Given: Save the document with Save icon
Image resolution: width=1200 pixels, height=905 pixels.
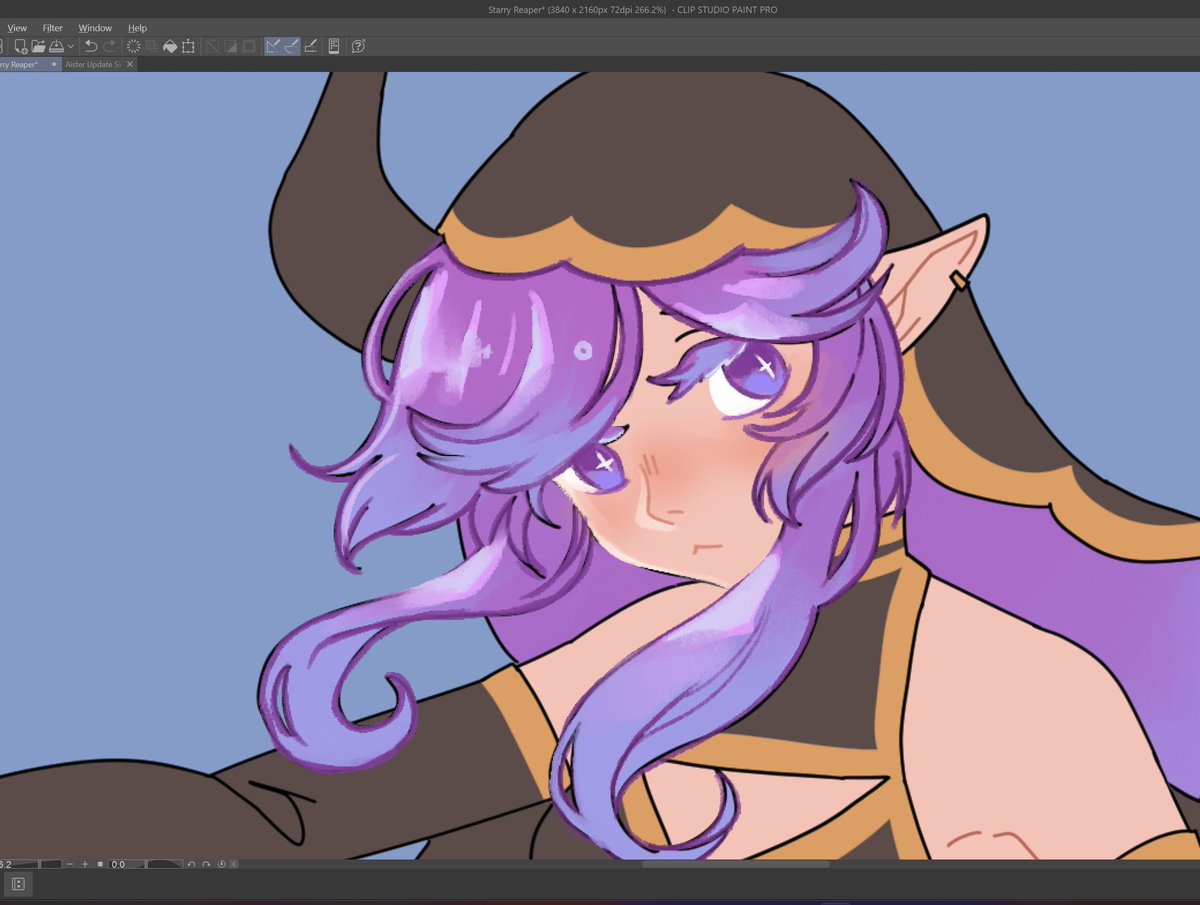Looking at the screenshot, I should coord(56,46).
